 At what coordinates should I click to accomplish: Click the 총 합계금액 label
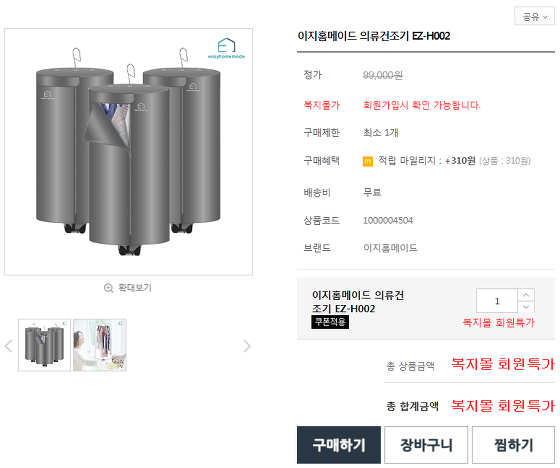click(x=412, y=406)
